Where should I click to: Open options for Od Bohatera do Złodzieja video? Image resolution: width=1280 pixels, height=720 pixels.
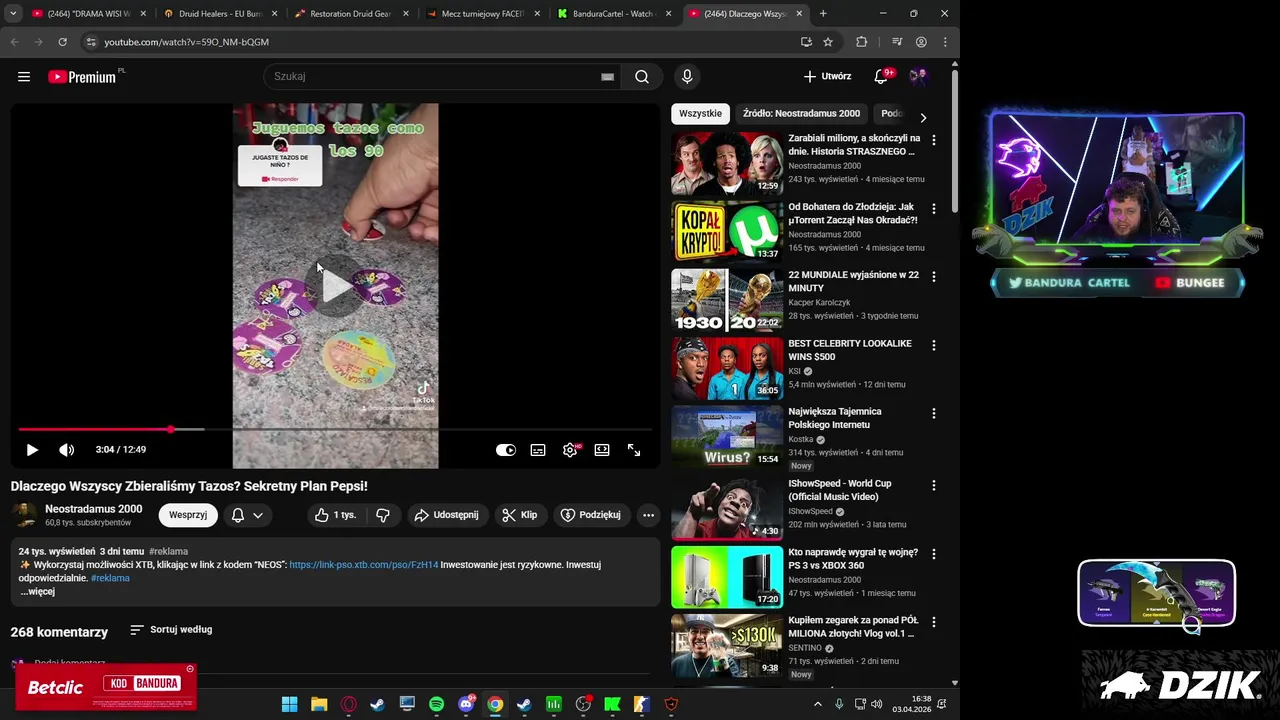click(934, 209)
